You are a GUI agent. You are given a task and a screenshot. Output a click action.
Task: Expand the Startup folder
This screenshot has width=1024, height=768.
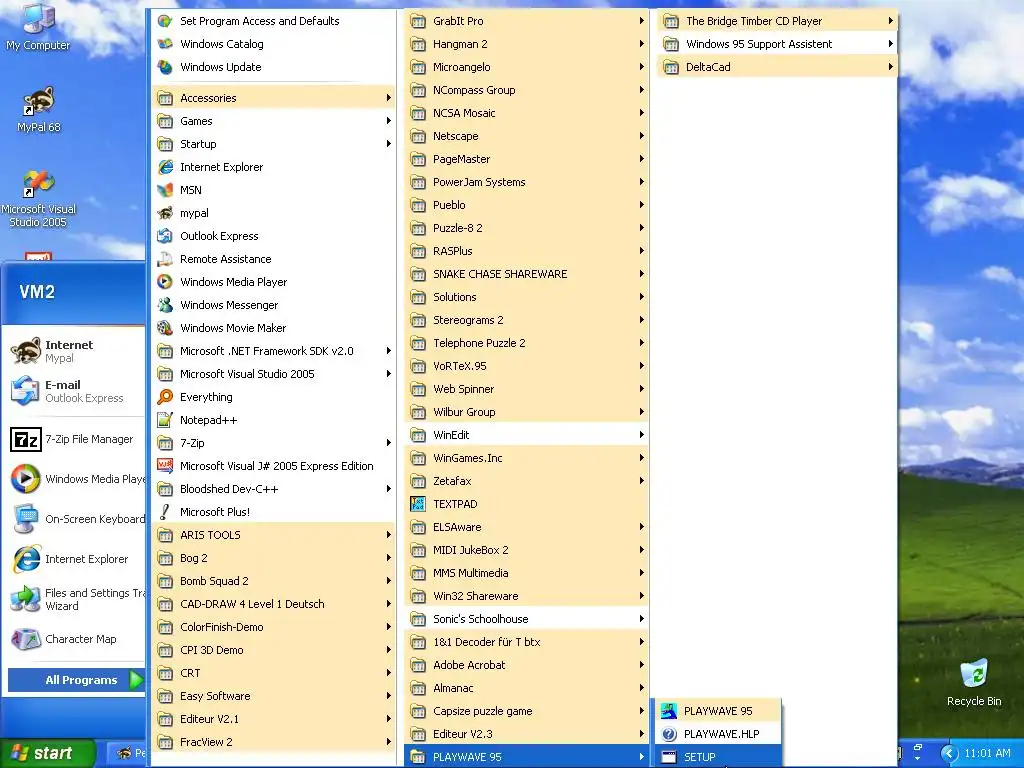tap(273, 144)
